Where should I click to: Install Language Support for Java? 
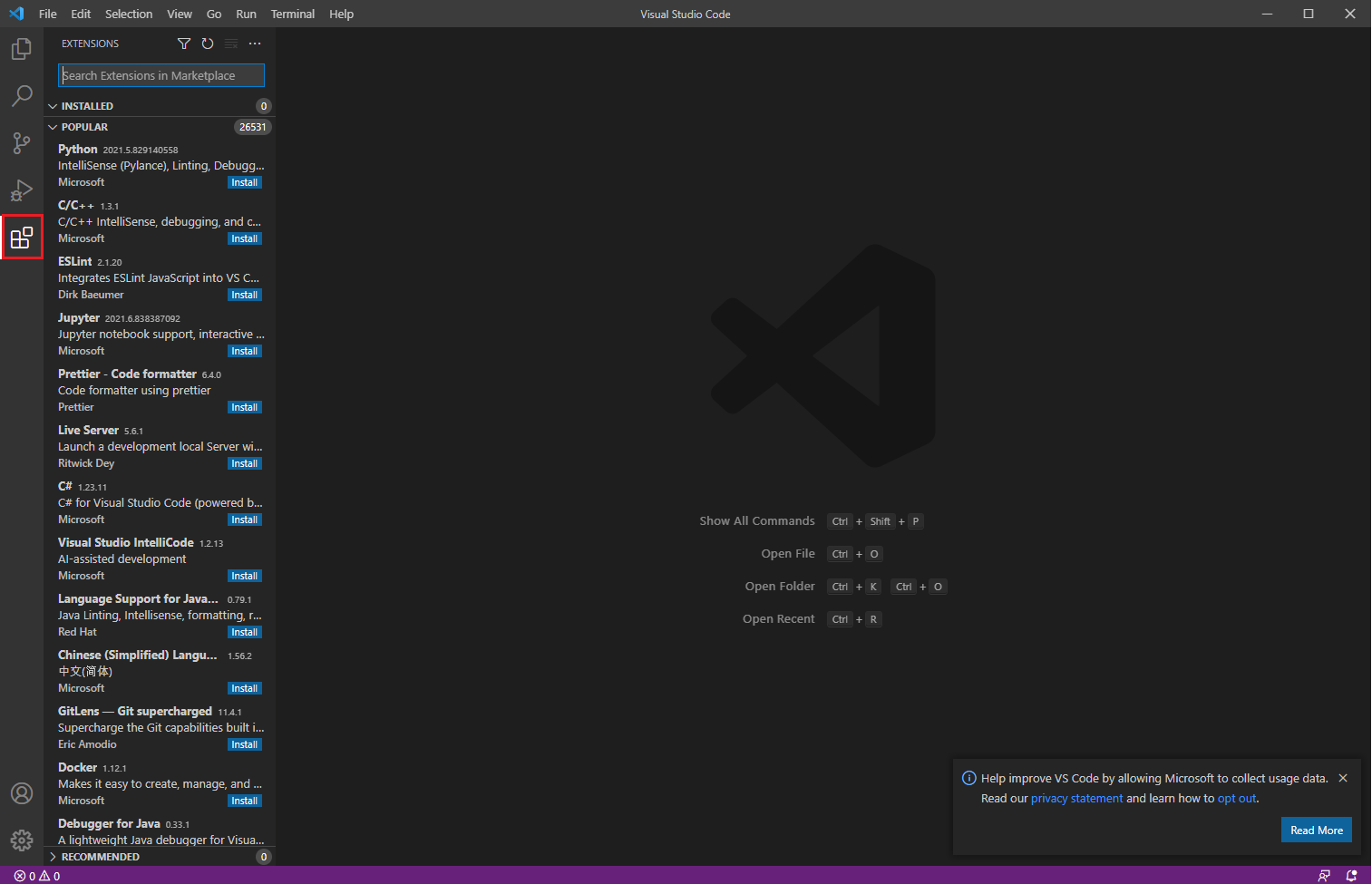(x=245, y=632)
